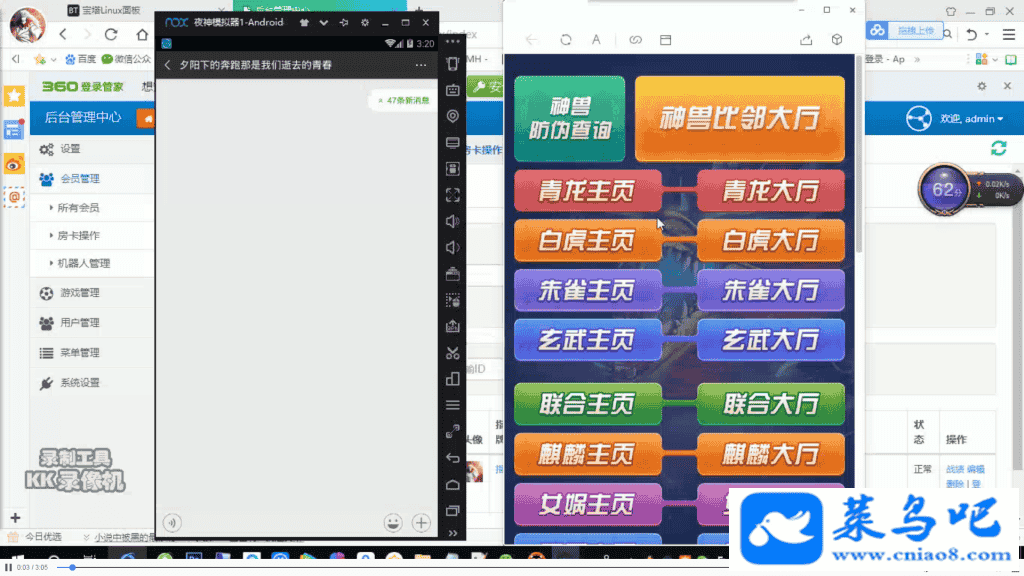Click the voice input icon in chat

click(x=173, y=522)
